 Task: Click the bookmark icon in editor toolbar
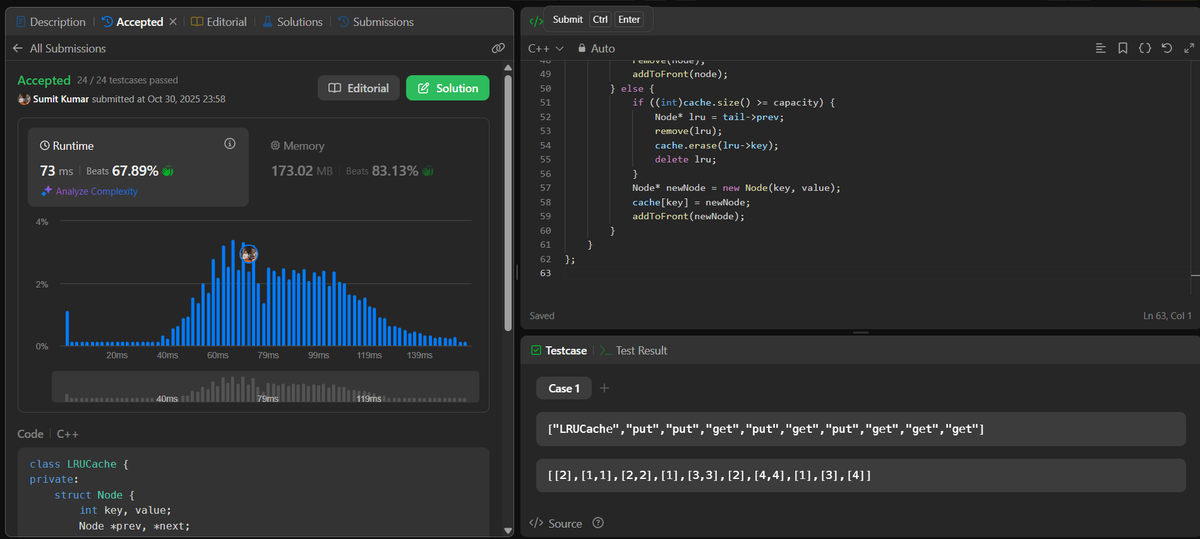pyautogui.click(x=1123, y=48)
